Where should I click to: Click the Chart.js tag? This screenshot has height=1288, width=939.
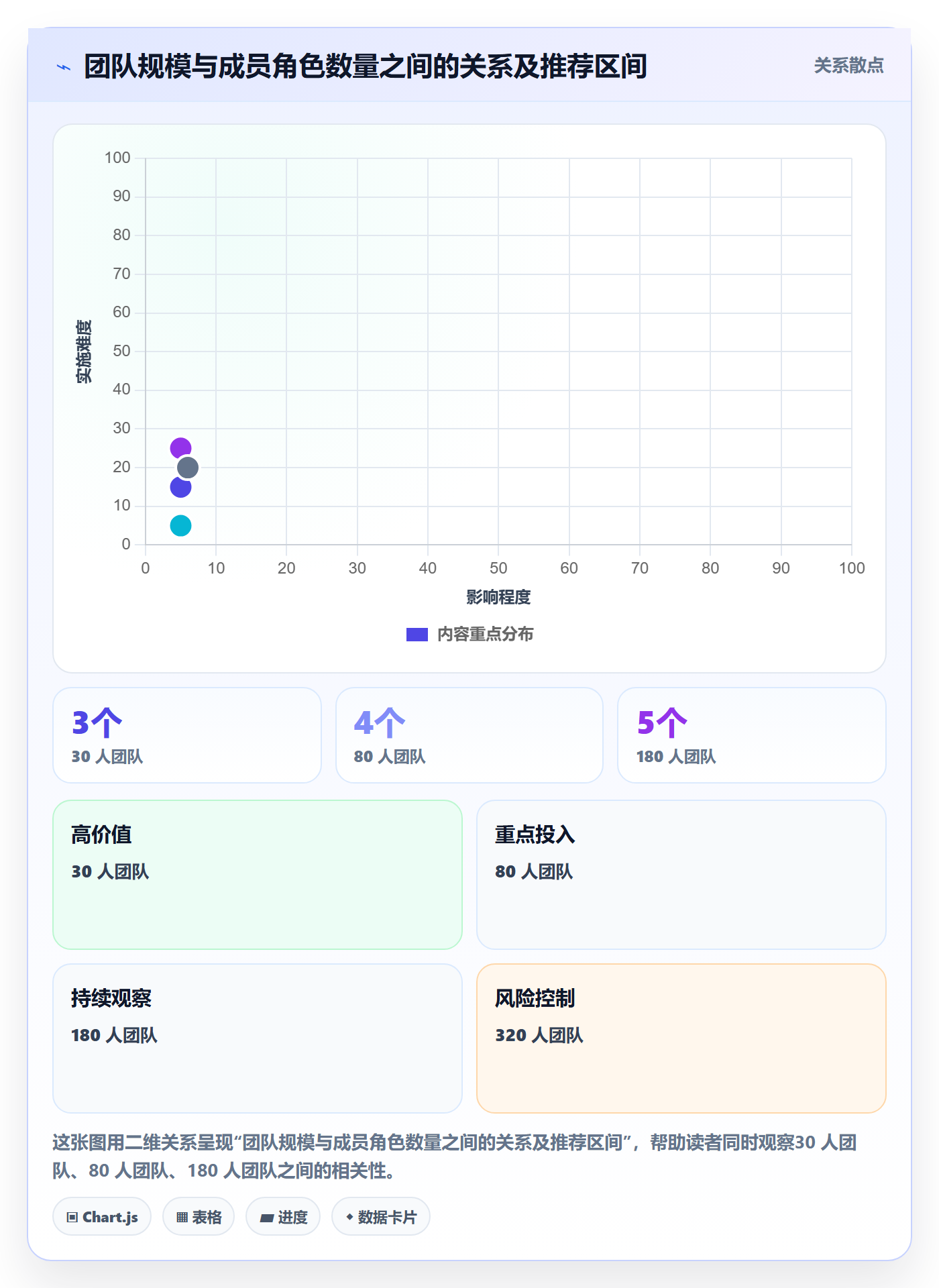102,1217
